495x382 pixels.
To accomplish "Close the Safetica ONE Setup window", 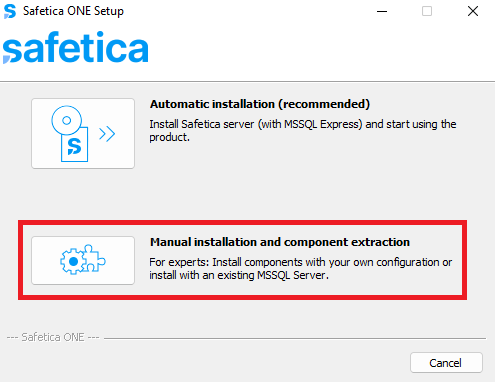I will pos(473,11).
